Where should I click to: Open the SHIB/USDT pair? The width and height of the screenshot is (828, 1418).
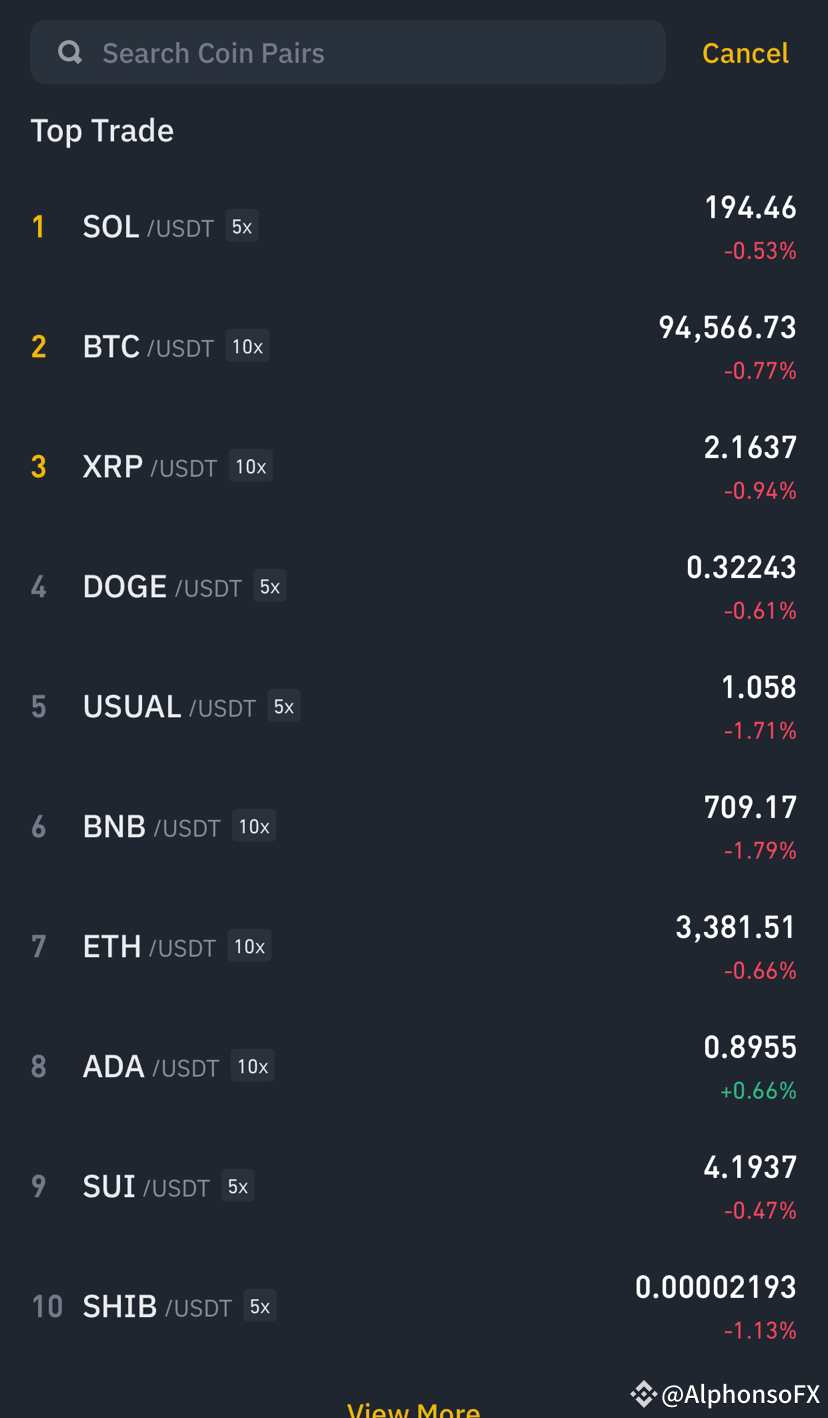coord(414,1307)
